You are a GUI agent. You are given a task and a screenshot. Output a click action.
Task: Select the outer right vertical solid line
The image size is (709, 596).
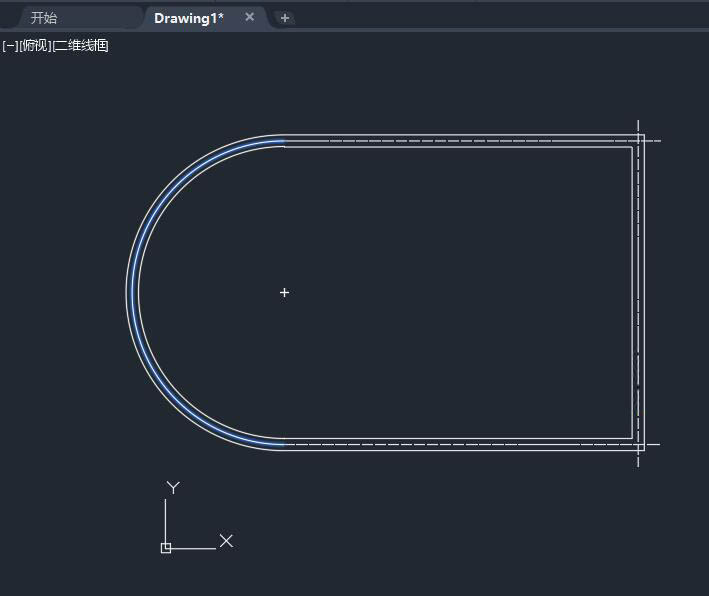pyautogui.click(x=644, y=293)
